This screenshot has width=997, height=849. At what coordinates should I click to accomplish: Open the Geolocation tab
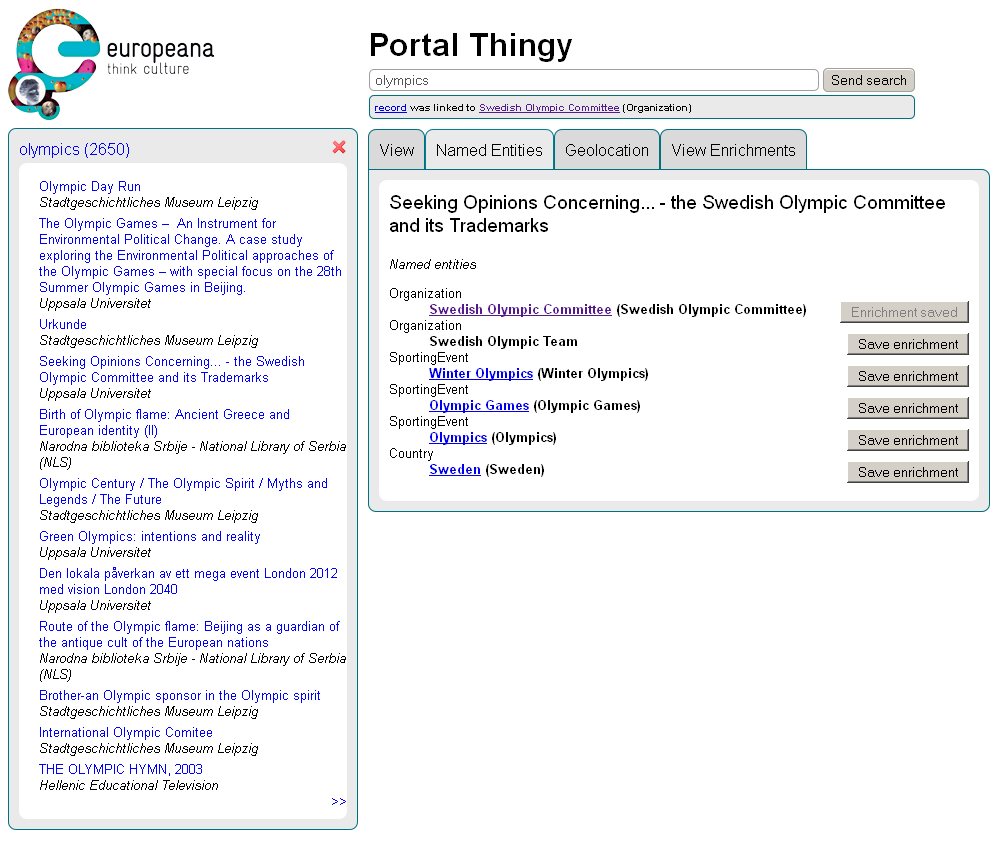[606, 151]
